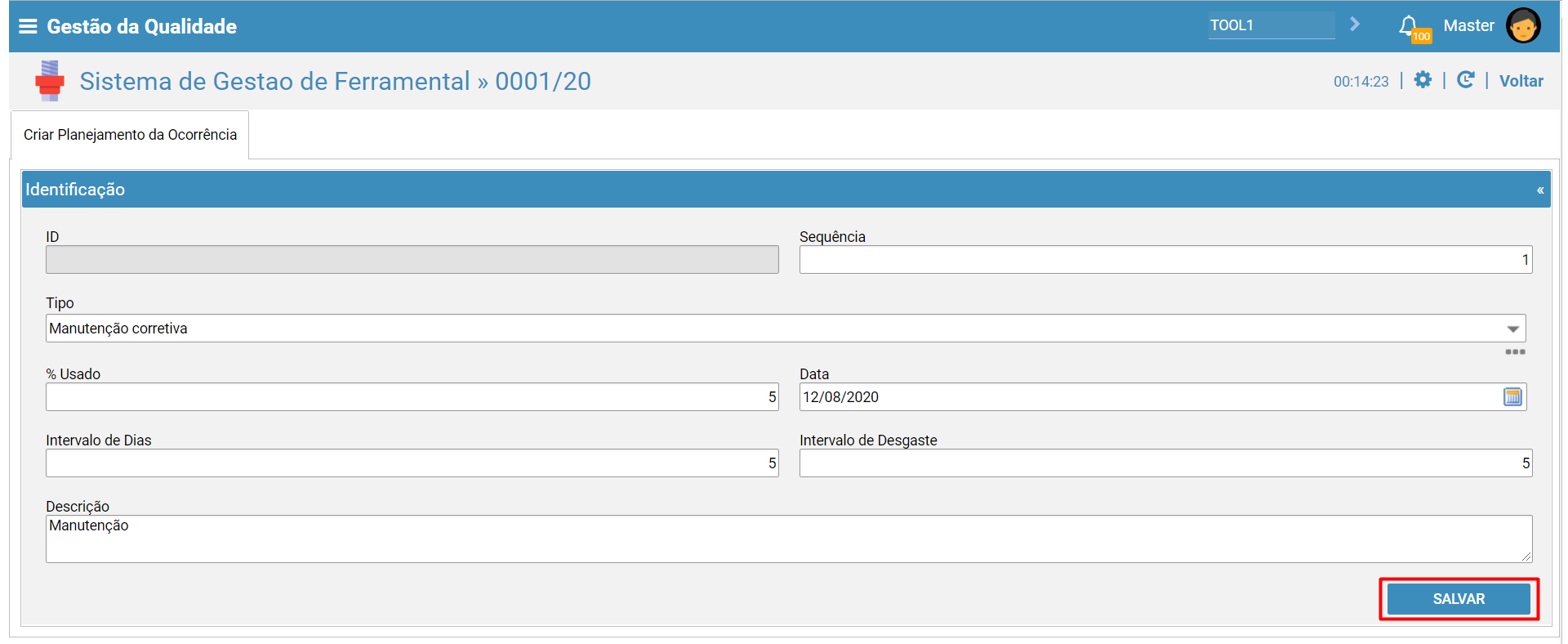Viewport: 1568px width, 644px height.
Task: Open the Master user avatar
Action: tap(1523, 25)
